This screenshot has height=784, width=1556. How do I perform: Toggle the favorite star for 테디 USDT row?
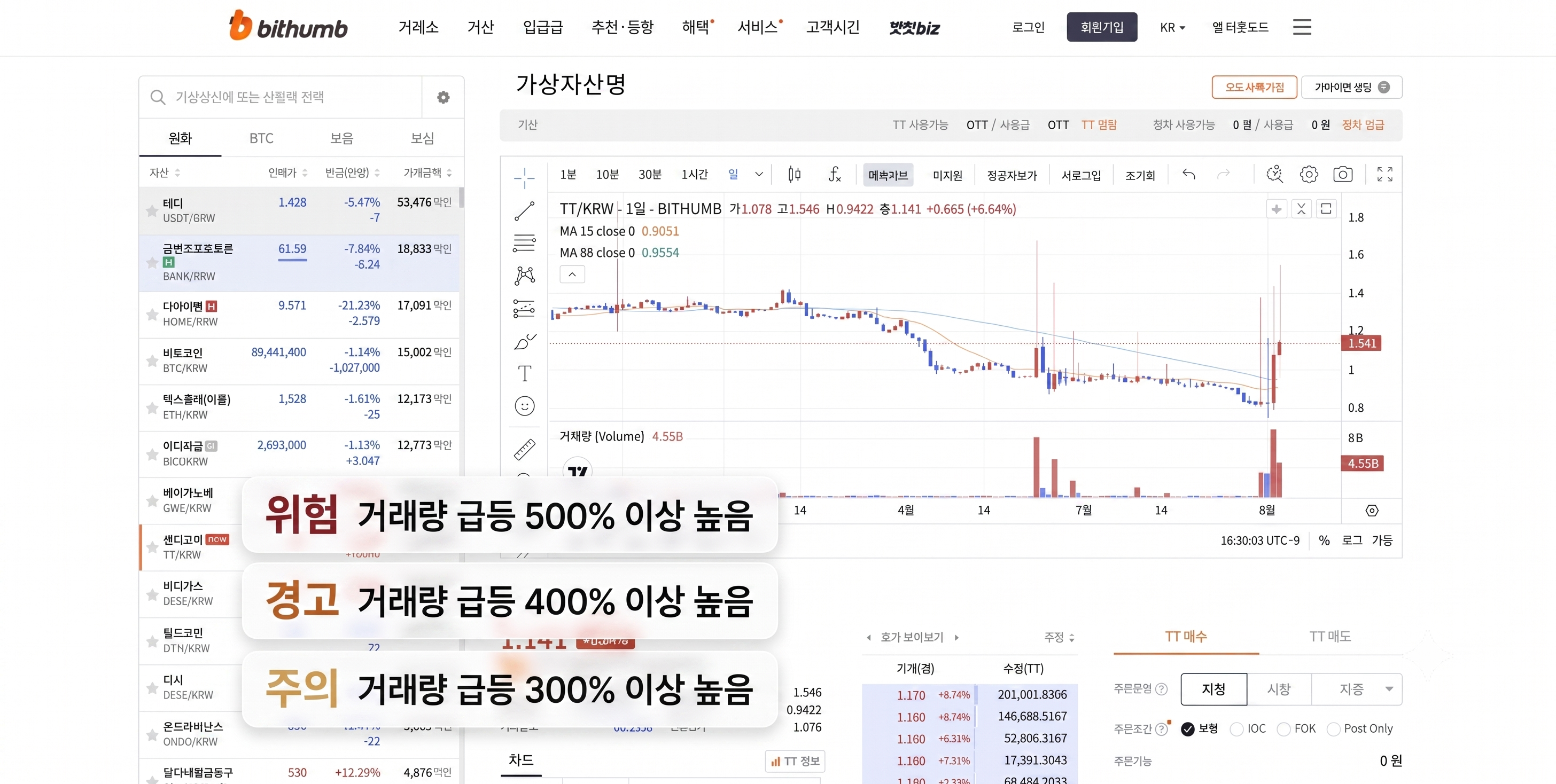(x=152, y=210)
